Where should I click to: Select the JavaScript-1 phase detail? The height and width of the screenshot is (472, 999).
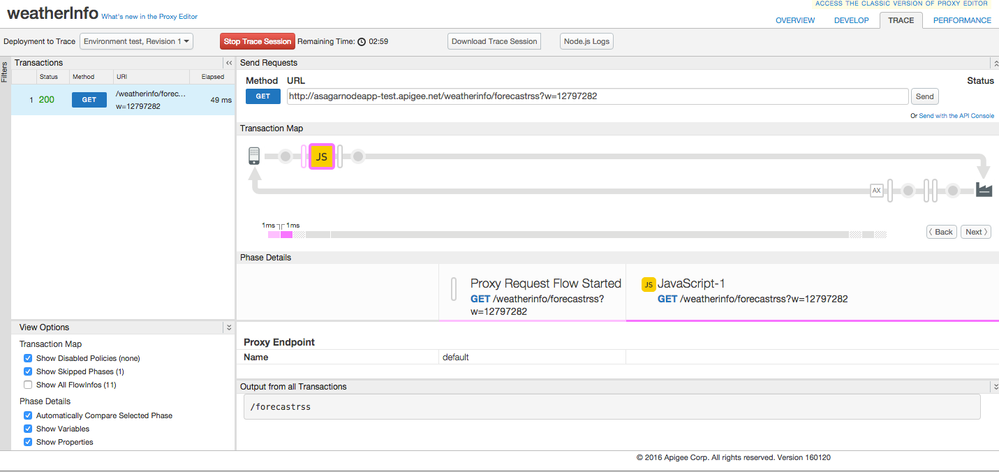[812, 293]
